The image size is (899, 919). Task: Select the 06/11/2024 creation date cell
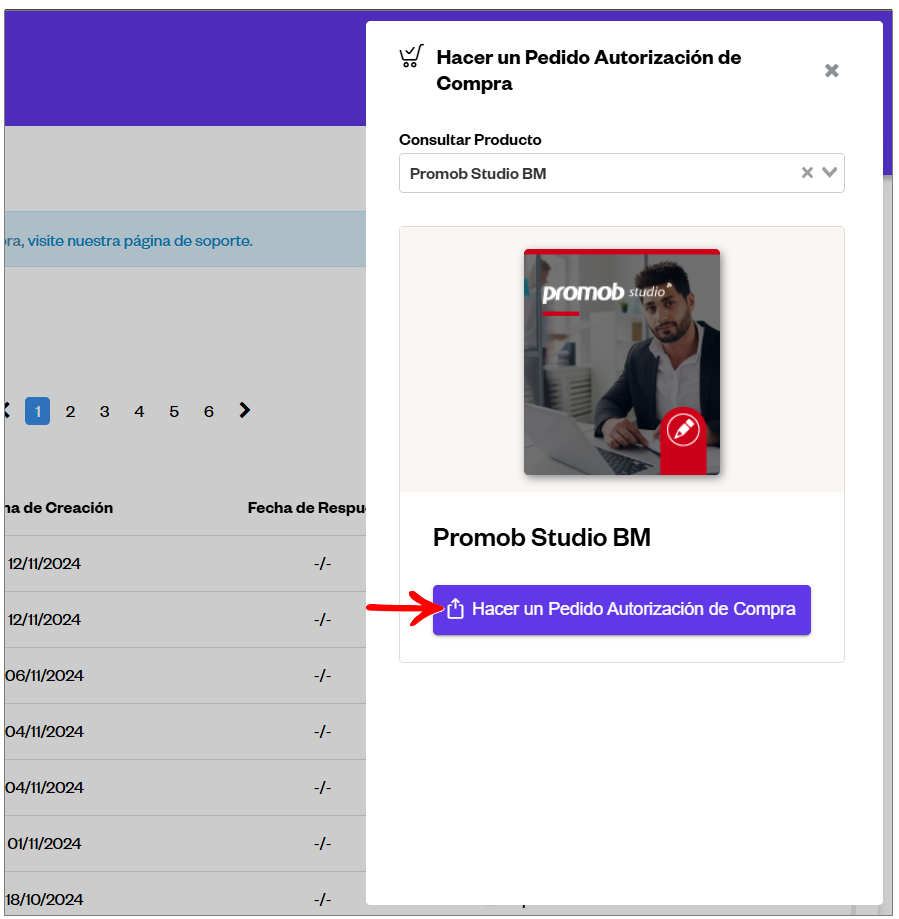coord(44,675)
